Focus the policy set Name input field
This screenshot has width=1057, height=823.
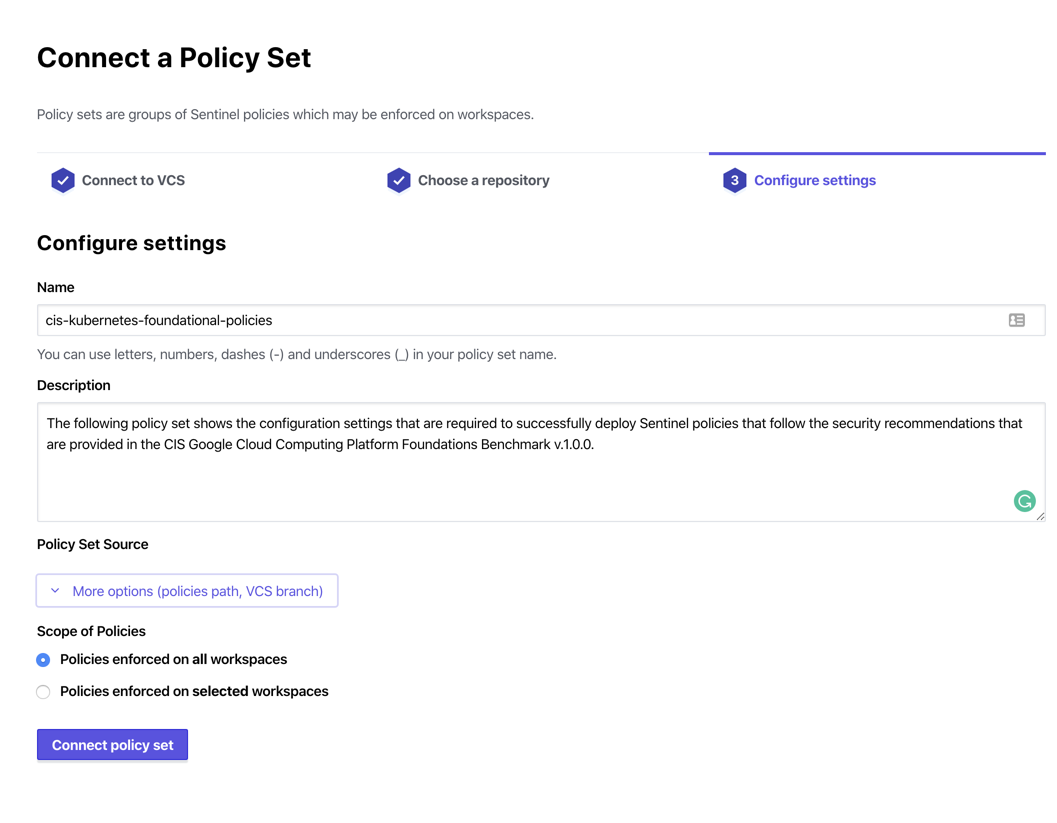[541, 320]
